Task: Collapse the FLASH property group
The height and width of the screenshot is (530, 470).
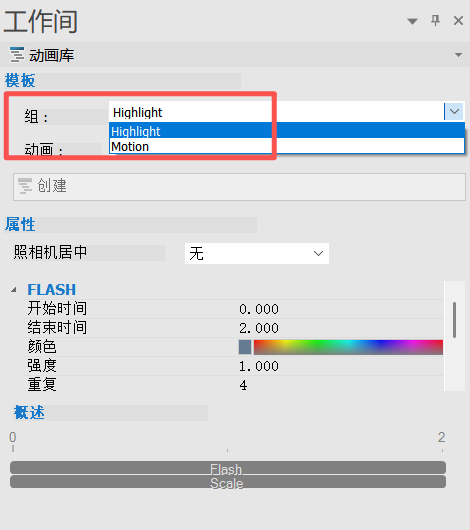Action: (14, 290)
